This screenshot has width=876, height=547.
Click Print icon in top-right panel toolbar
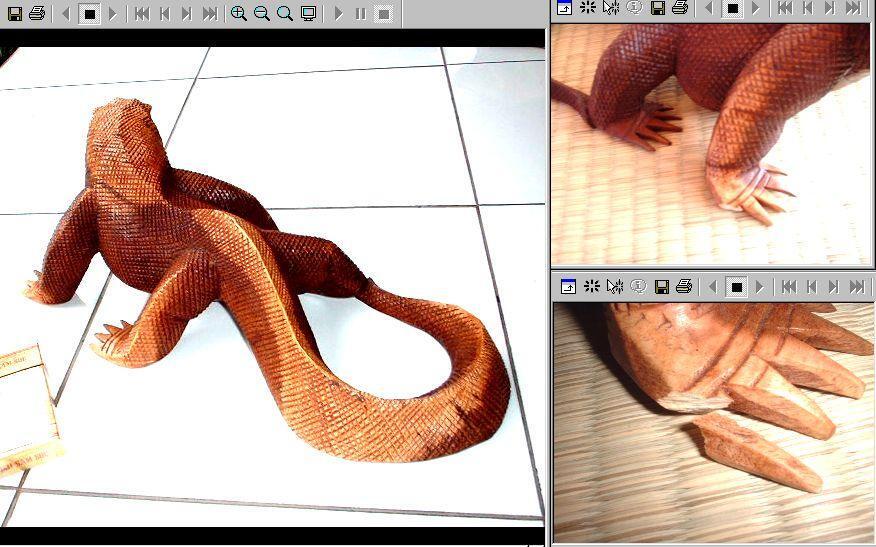click(680, 8)
